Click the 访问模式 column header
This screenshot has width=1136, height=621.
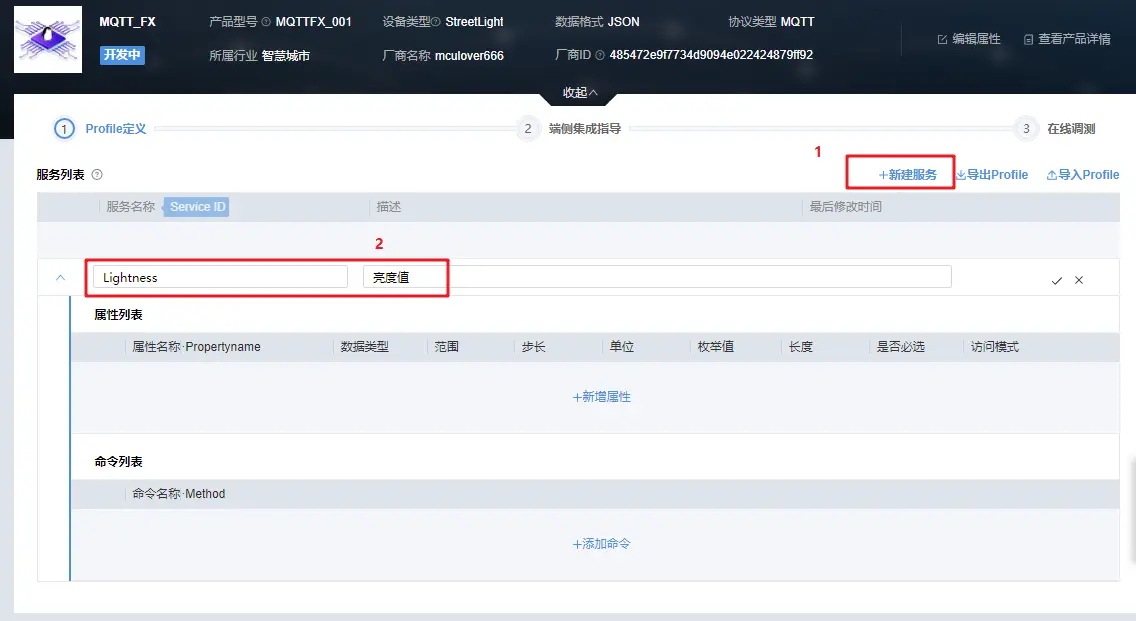(995, 347)
